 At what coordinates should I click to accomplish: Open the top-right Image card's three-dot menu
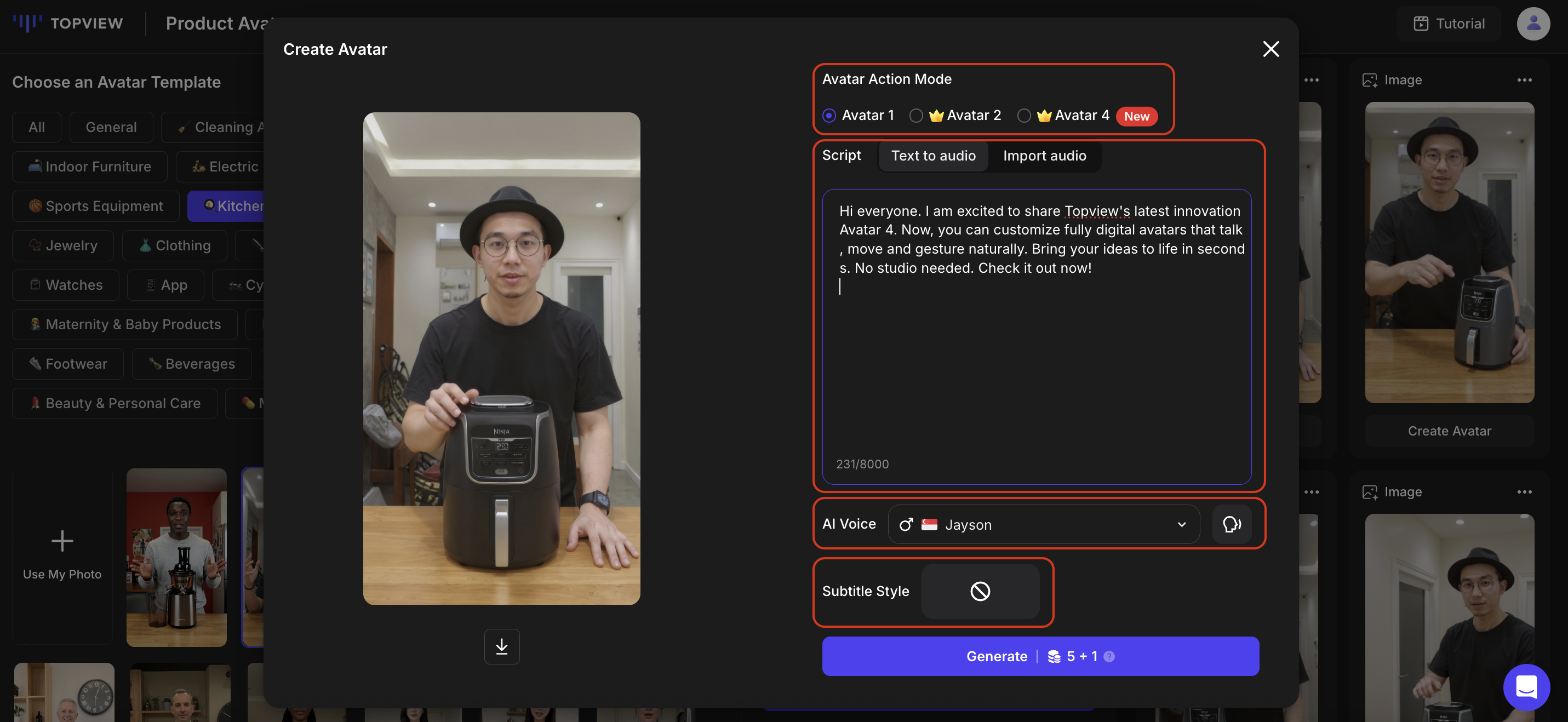click(x=1524, y=80)
